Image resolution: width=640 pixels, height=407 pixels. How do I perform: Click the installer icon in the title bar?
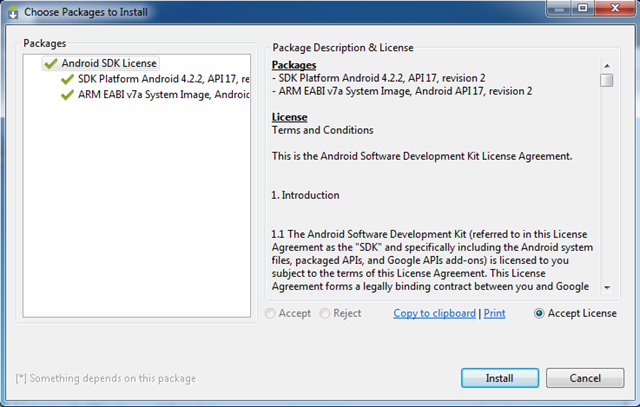(13, 12)
